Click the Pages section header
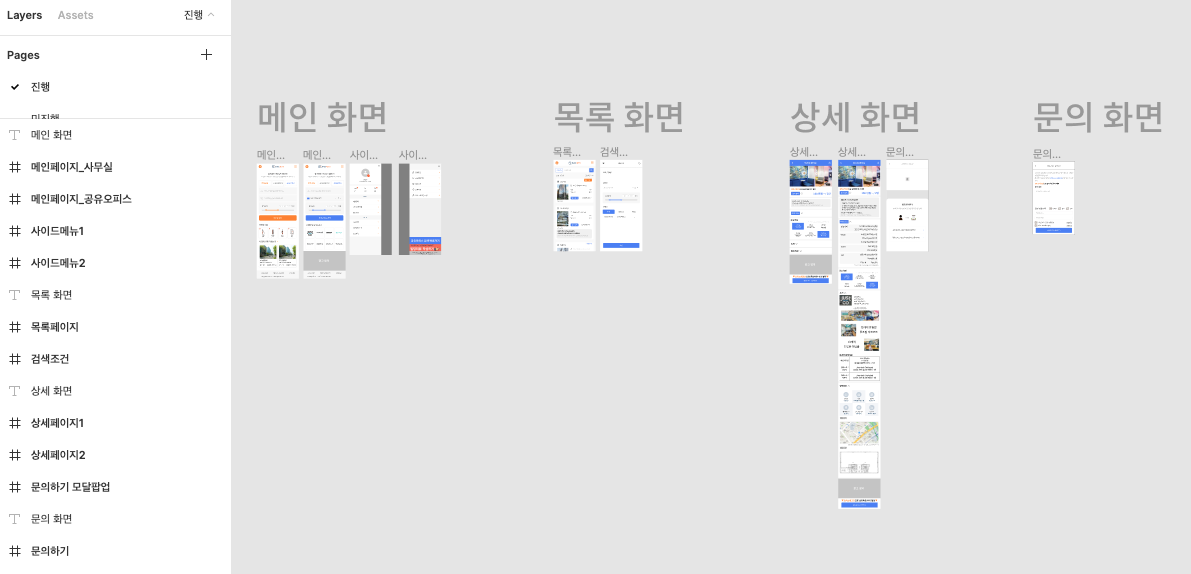The width and height of the screenshot is (1191, 574). click(24, 55)
